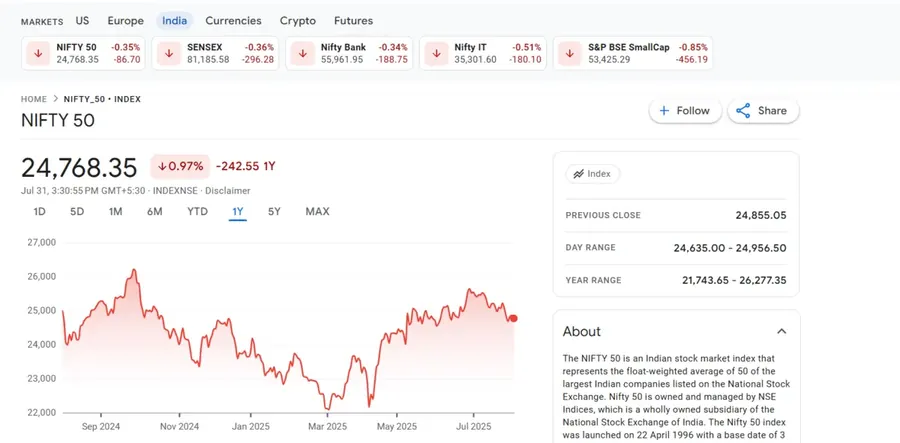Go to HOME breadcrumb link

34,99
